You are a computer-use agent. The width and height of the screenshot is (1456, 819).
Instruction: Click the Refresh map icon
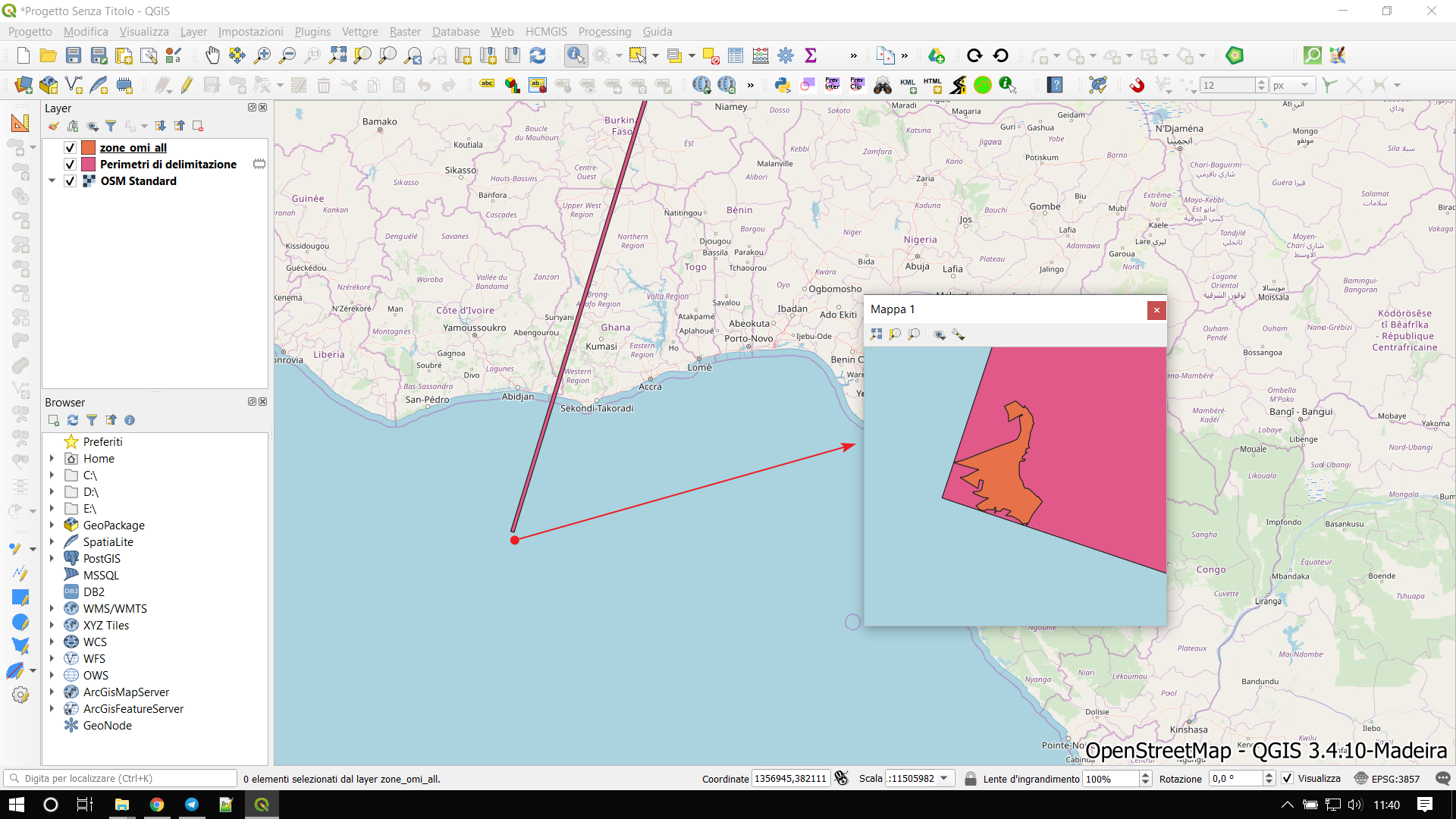coord(538,55)
